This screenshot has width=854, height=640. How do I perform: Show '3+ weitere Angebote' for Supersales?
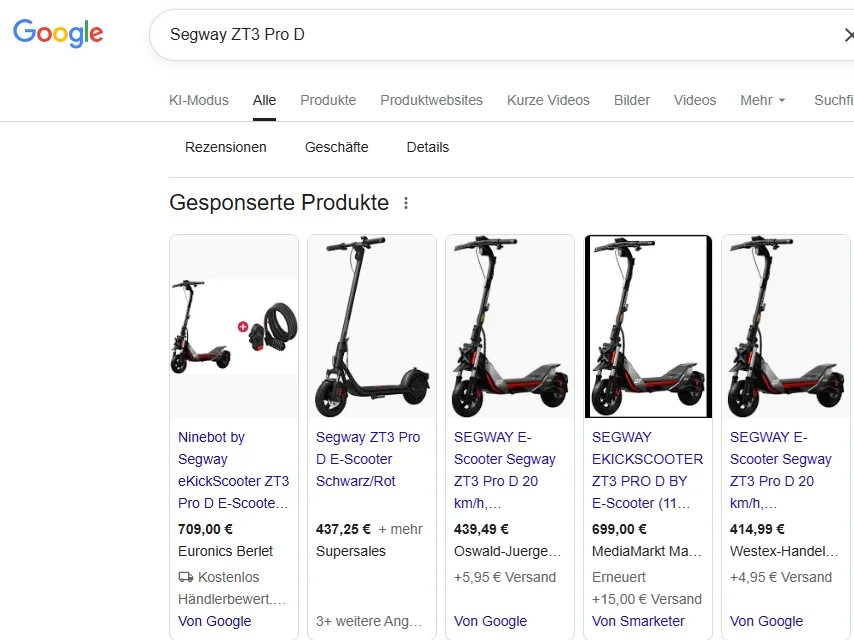(369, 621)
